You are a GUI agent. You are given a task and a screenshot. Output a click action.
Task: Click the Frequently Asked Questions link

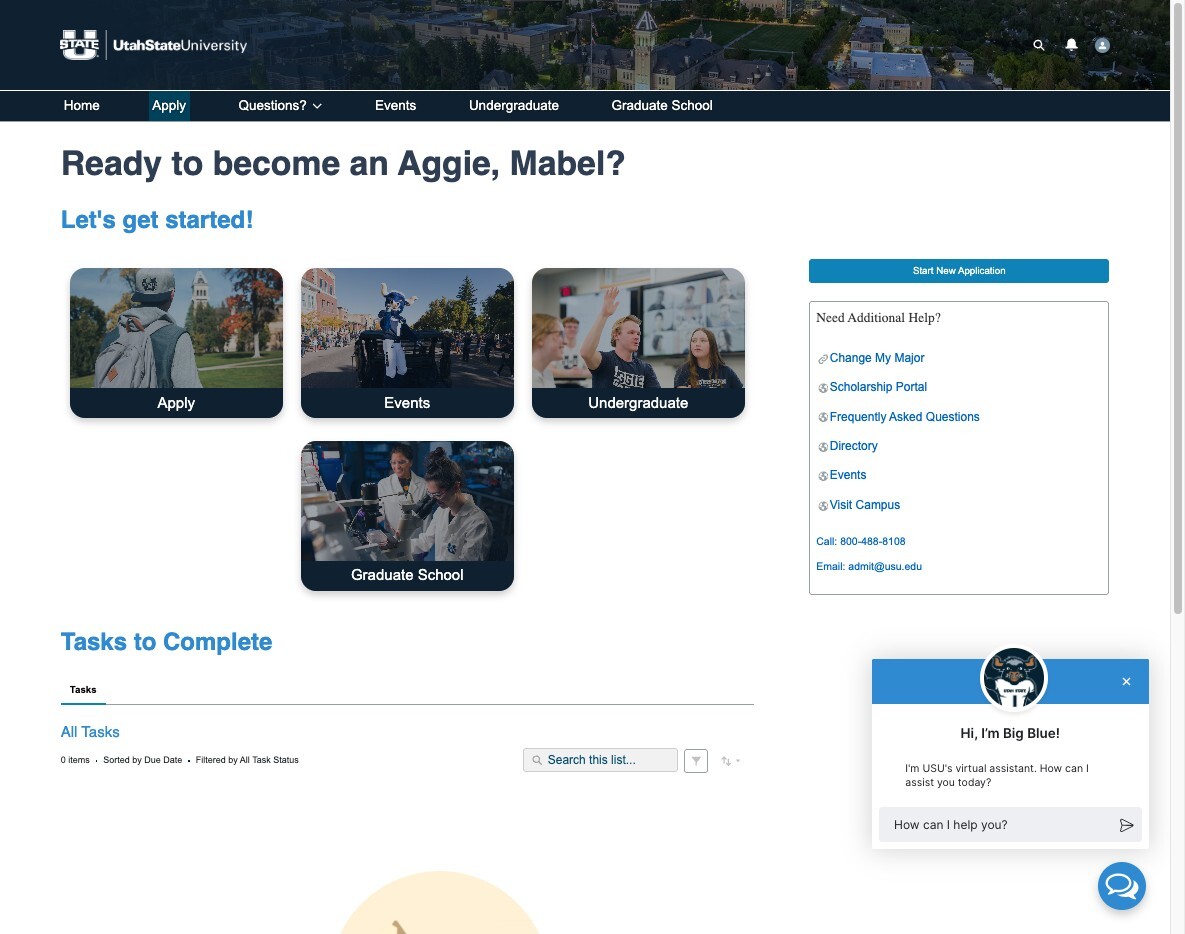(903, 417)
